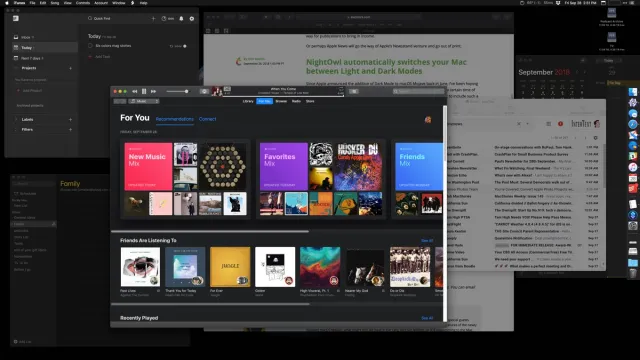Screen dimensions: 640x360
Task: Click See All for Friends Are Listening To
Action: (x=427, y=240)
